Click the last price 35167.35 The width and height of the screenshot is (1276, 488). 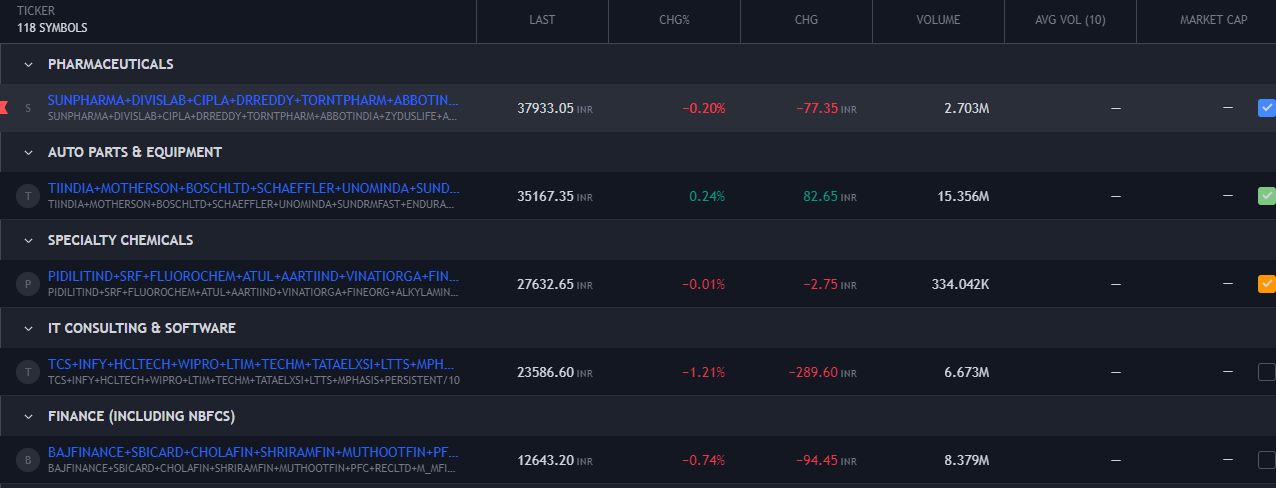[546, 196]
